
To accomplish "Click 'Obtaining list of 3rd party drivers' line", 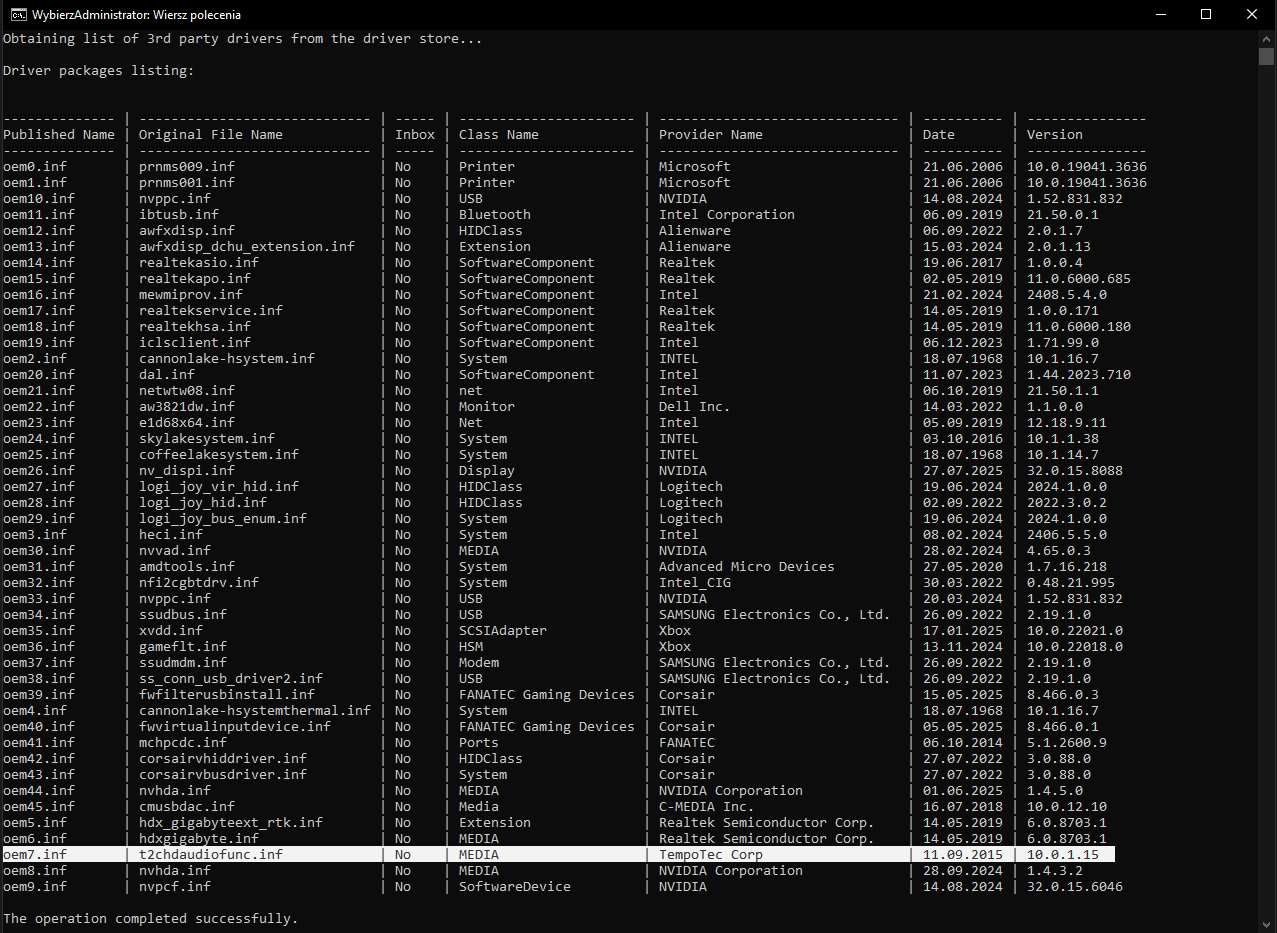I will pyautogui.click(x=243, y=39).
